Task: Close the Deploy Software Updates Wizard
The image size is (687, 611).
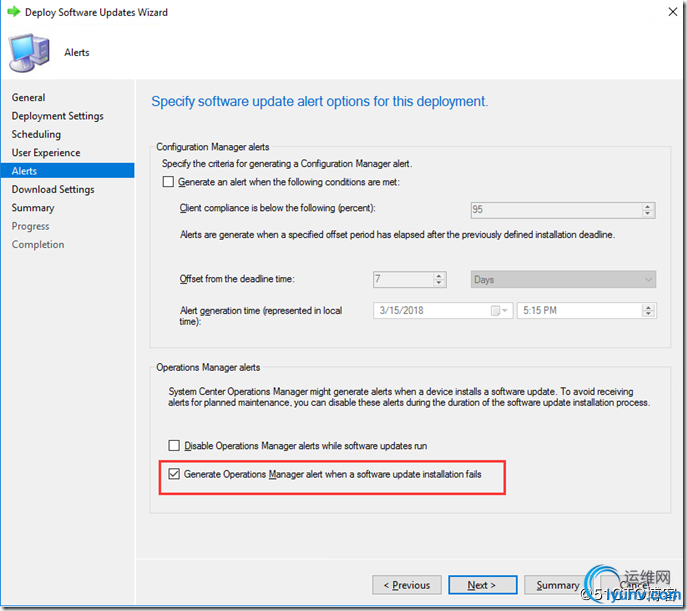Action: [673, 12]
